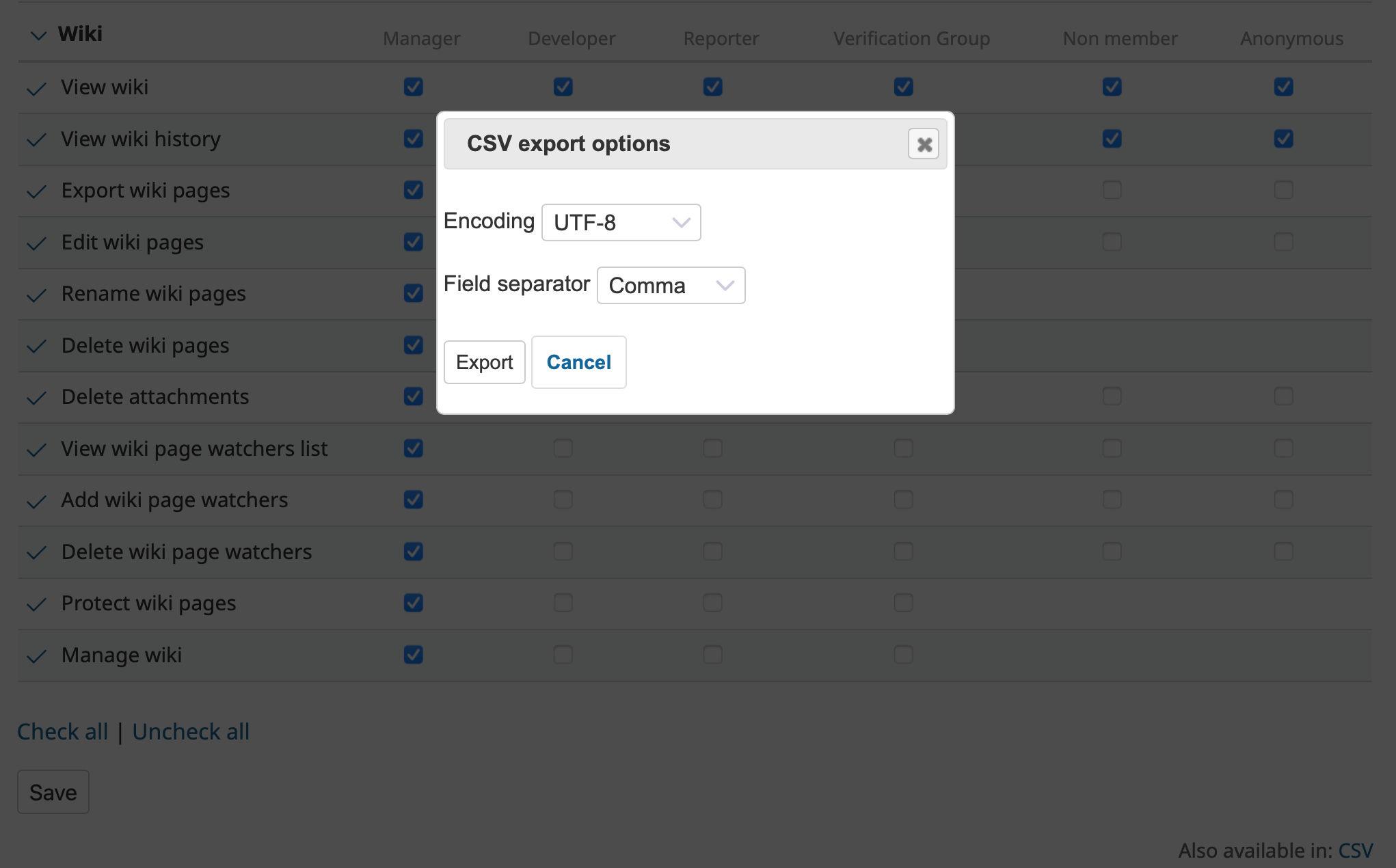1396x868 pixels.
Task: Click the Uncheck all link
Action: pos(191,732)
